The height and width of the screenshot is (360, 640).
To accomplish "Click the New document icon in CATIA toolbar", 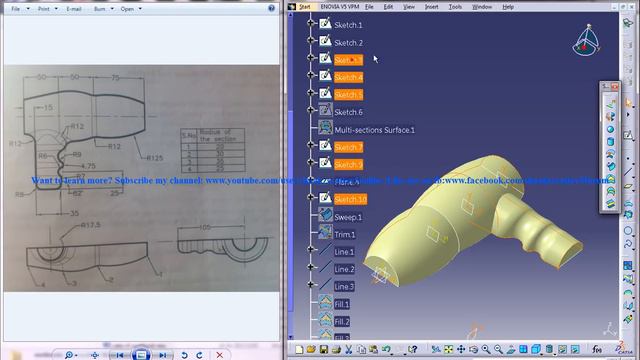I will 299,349.
